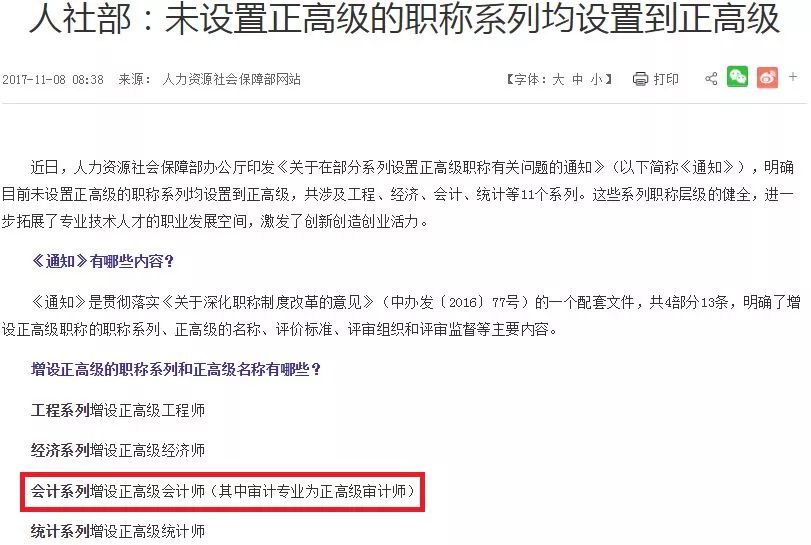Click the printer icon
811x545 pixels.
pos(640,79)
